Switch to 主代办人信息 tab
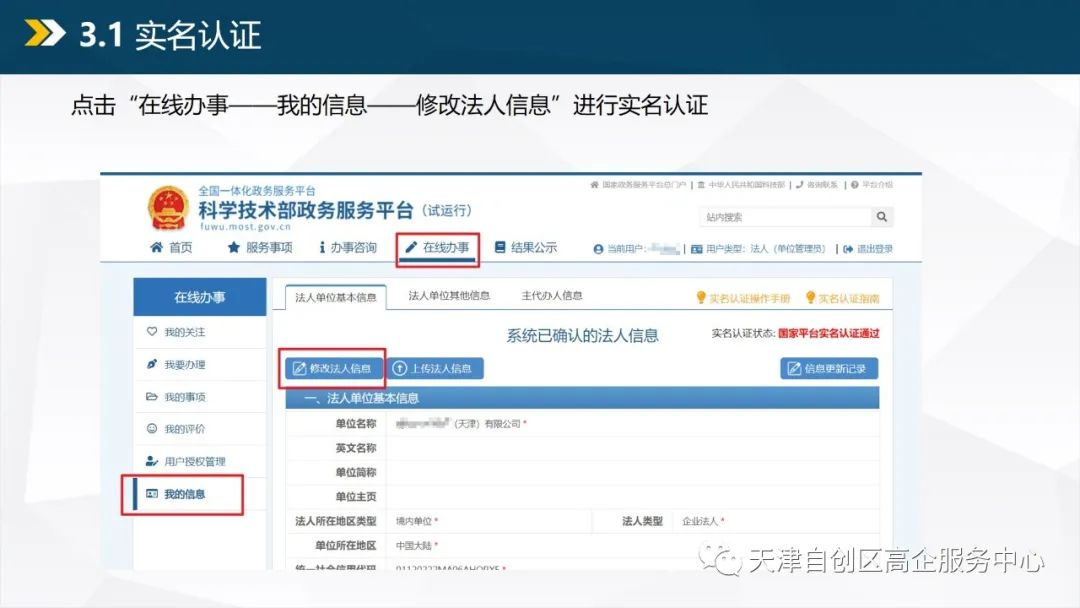Viewport: 1080px width, 608px height. click(x=552, y=296)
